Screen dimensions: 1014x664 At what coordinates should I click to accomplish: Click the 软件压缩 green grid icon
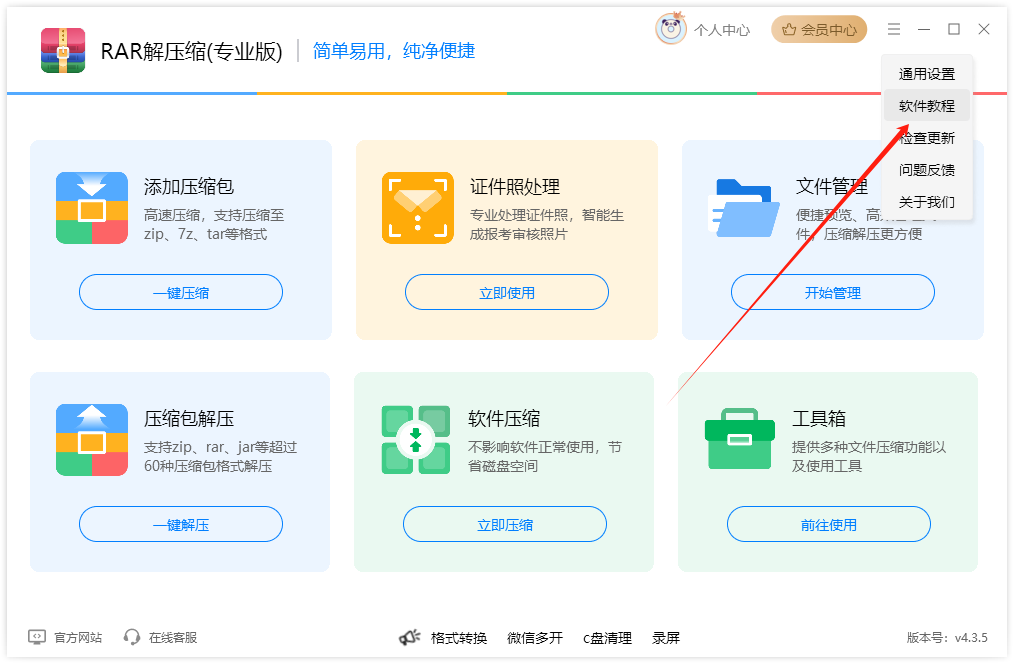(x=416, y=440)
